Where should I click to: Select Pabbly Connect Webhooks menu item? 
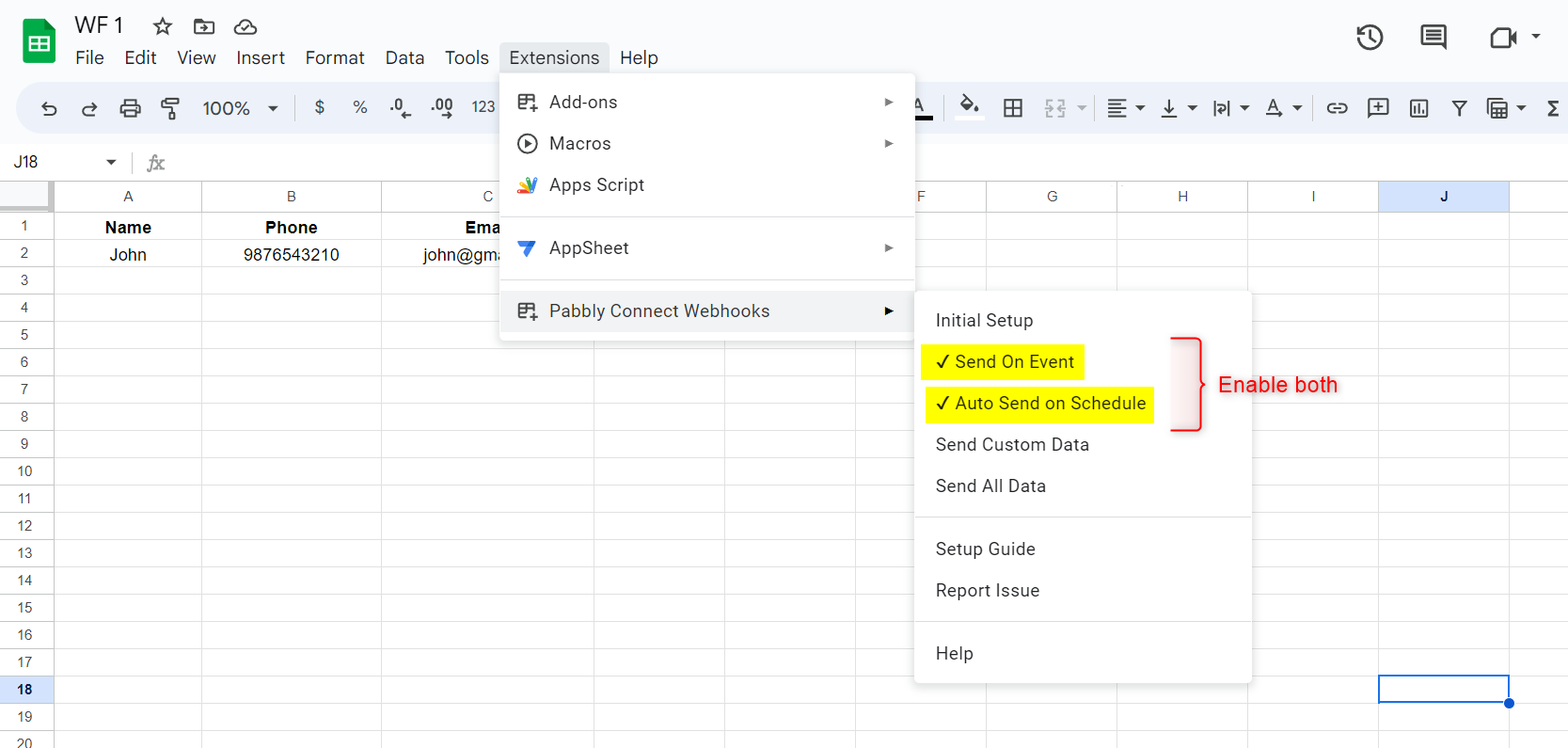[x=707, y=310]
